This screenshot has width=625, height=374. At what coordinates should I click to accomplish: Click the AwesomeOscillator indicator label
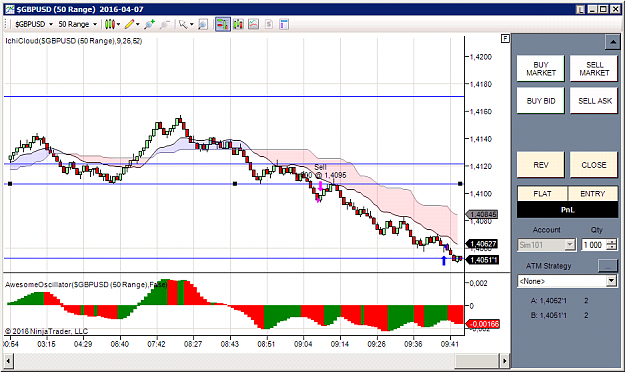[86, 284]
